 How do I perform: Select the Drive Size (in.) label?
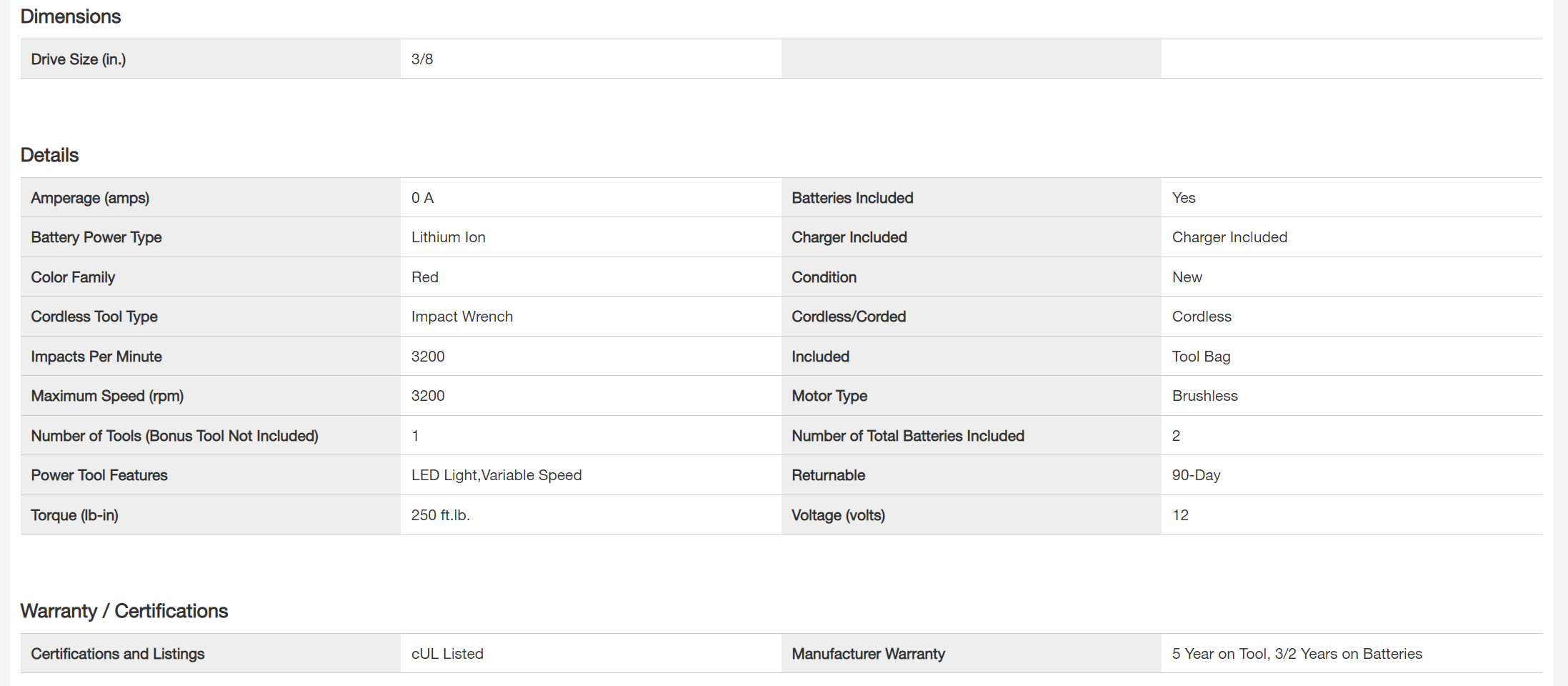pyautogui.click(x=78, y=59)
